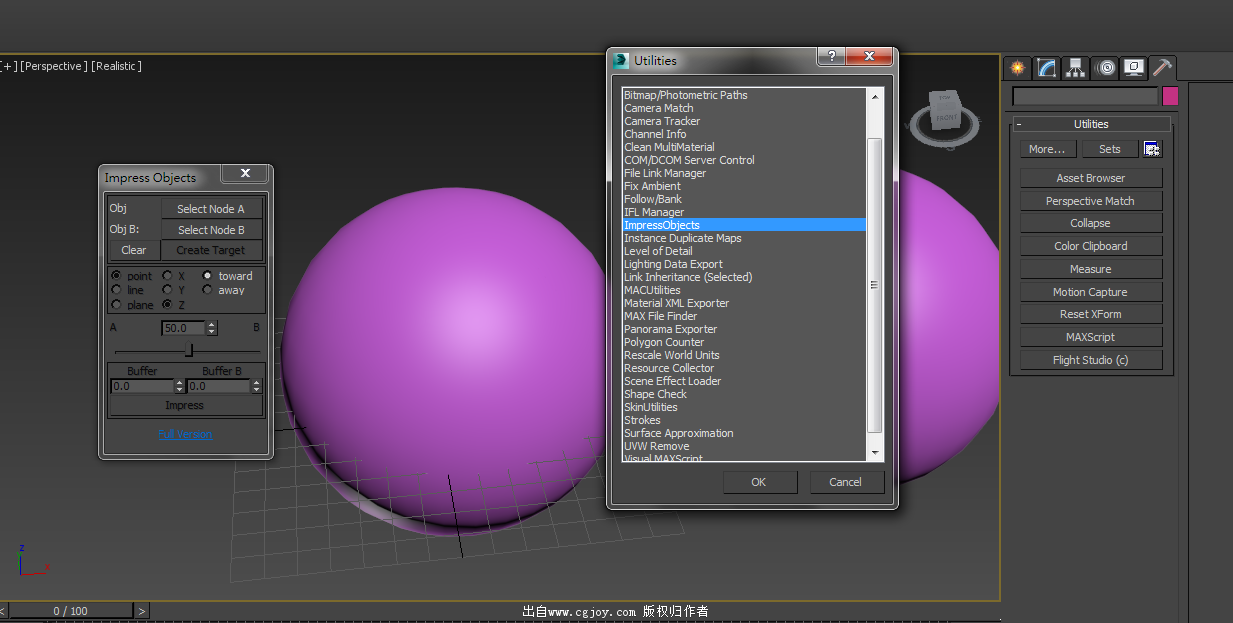Click the 50.0 A/B value field

[183, 328]
